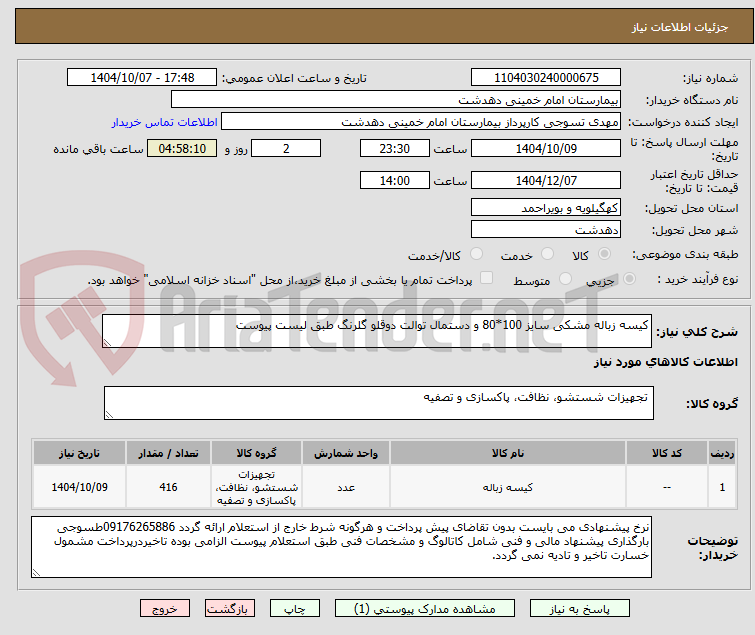Click the validity time field 14:00
755x635 pixels.
pos(395,181)
